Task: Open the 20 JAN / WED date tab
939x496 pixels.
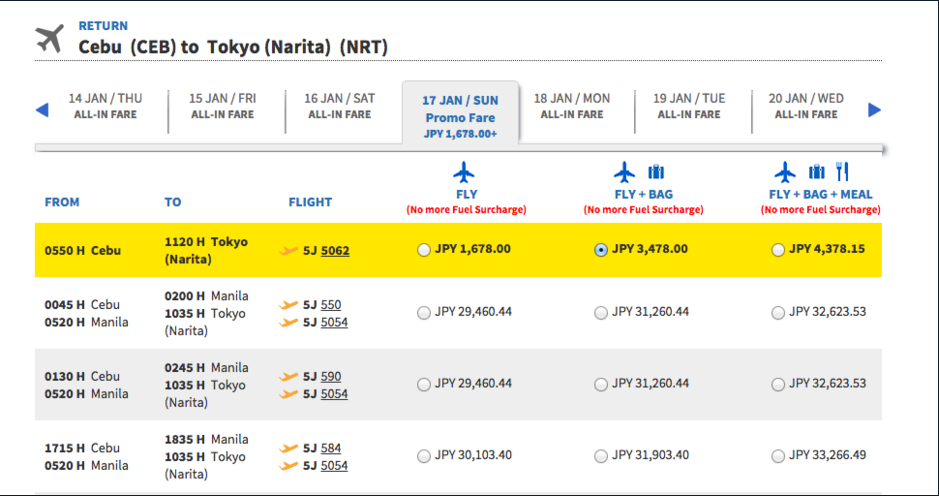Action: click(806, 106)
